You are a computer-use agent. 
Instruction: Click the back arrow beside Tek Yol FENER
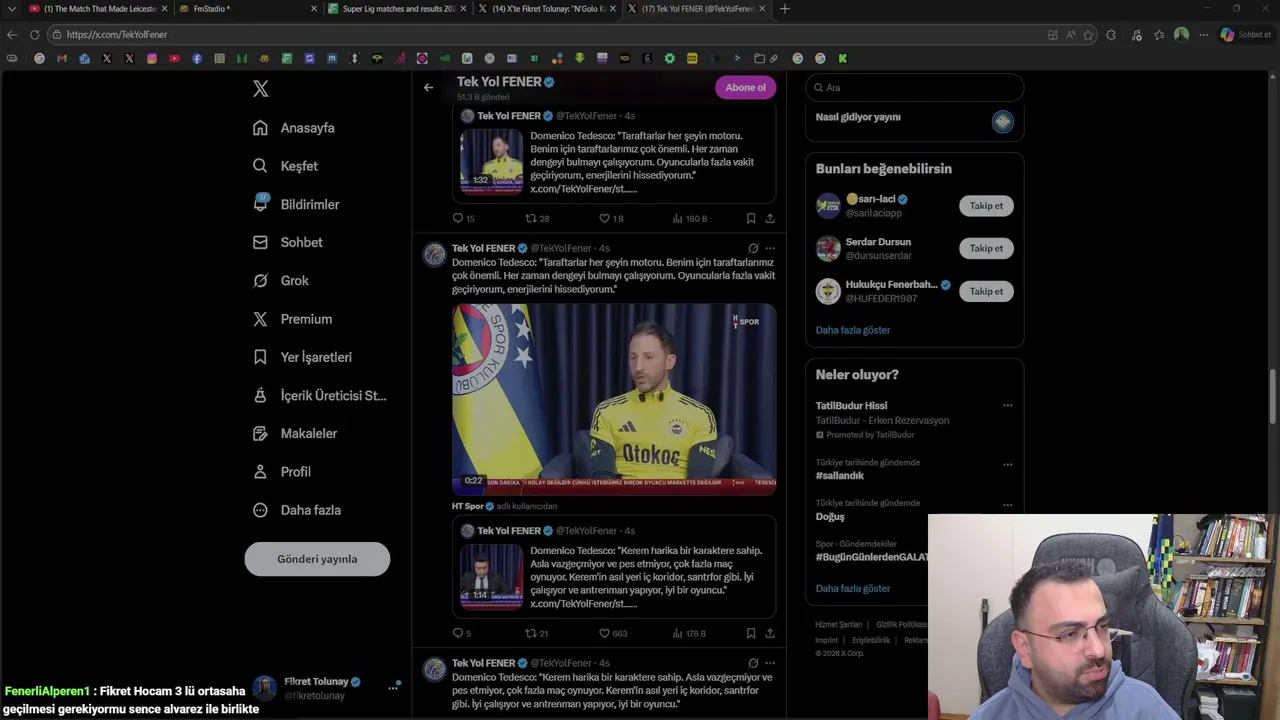pyautogui.click(x=428, y=87)
